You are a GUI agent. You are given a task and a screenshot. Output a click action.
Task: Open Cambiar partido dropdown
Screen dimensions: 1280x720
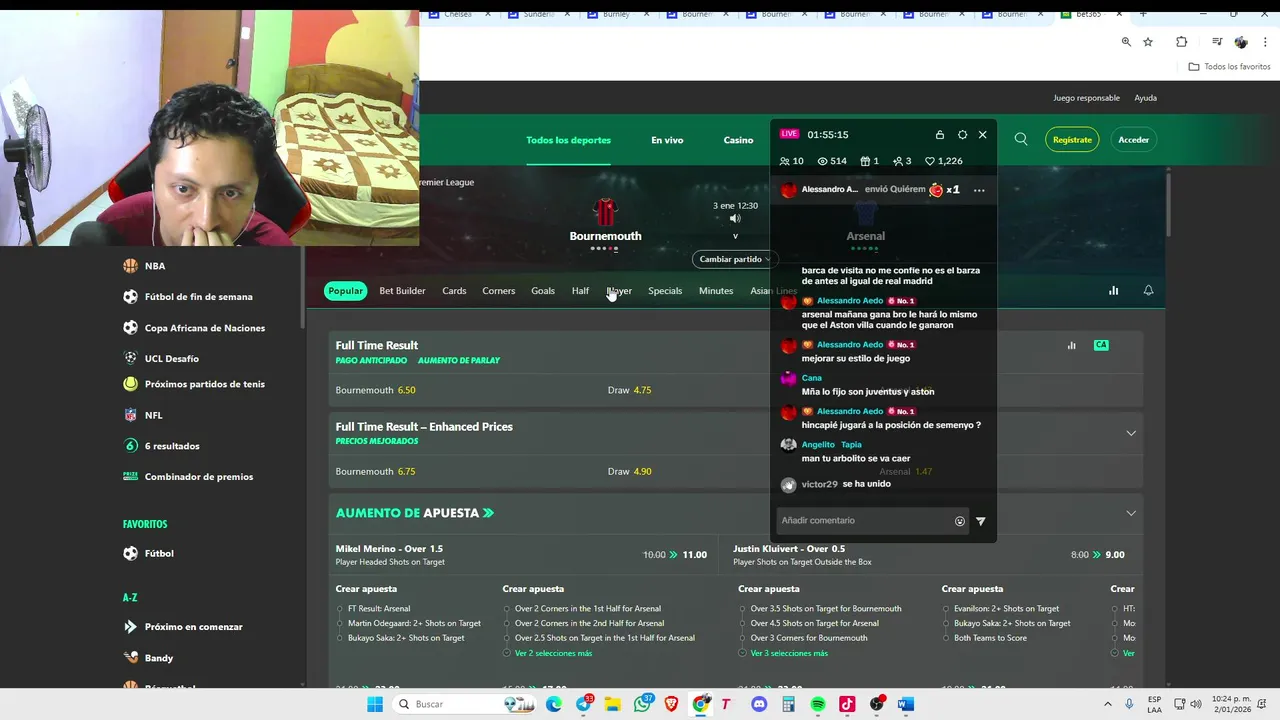click(x=735, y=259)
